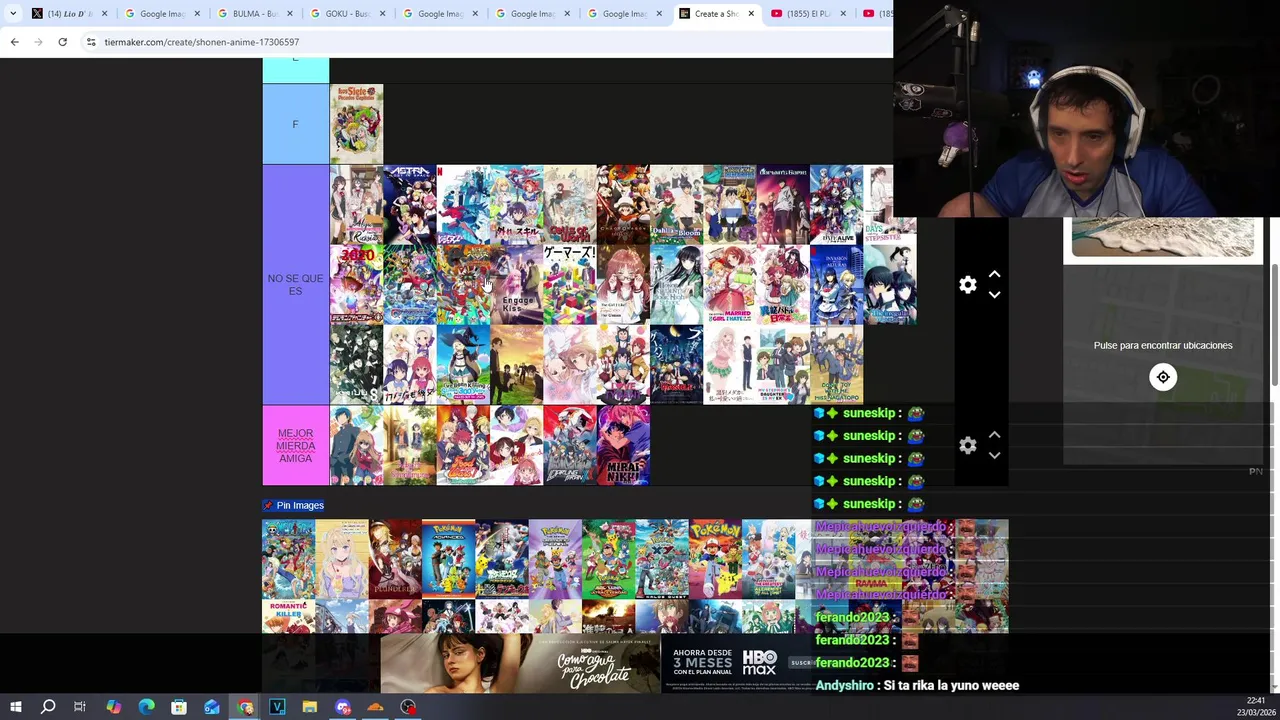Image resolution: width=1280 pixels, height=720 pixels.
Task: Click the NO SE QUE ES tier label
Action: tap(295, 284)
